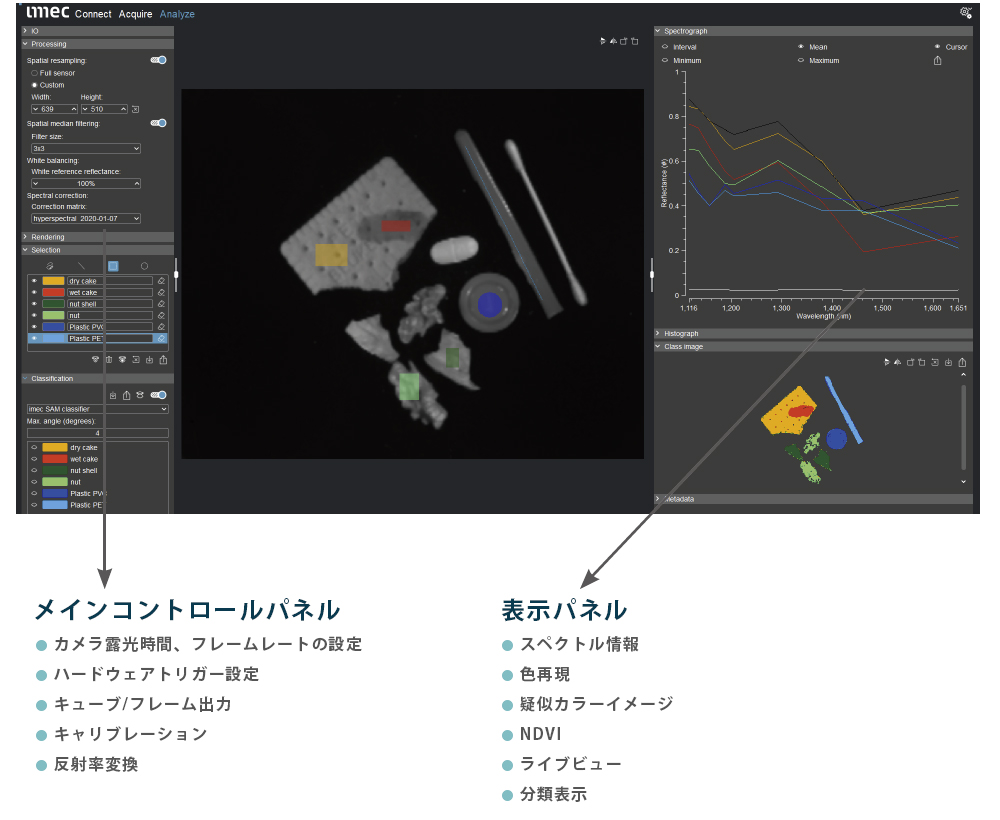Switch to the Acquire tab
The image size is (1000, 820).
[x=135, y=13]
